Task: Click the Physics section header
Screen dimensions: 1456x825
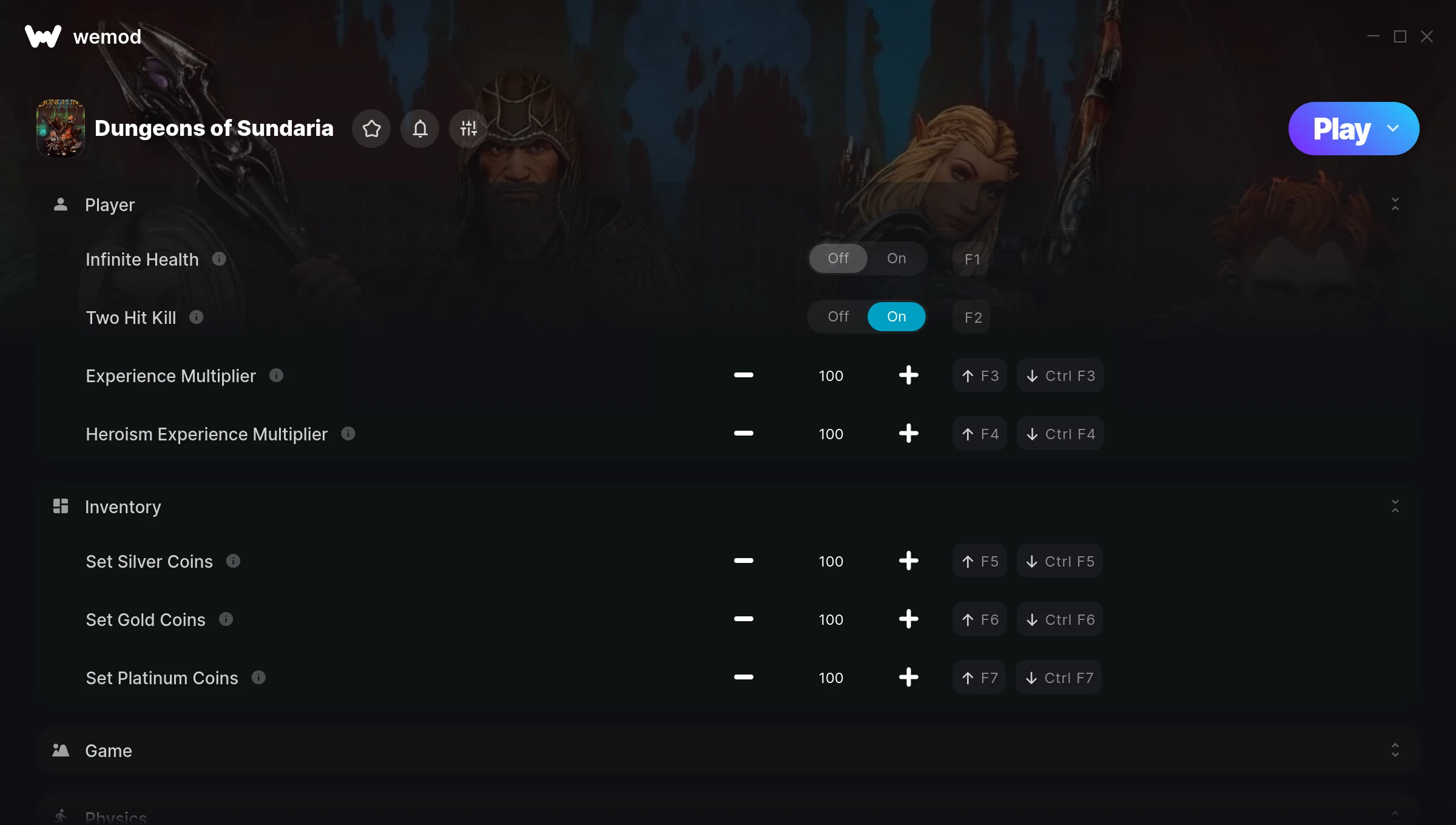Action: click(x=728, y=813)
